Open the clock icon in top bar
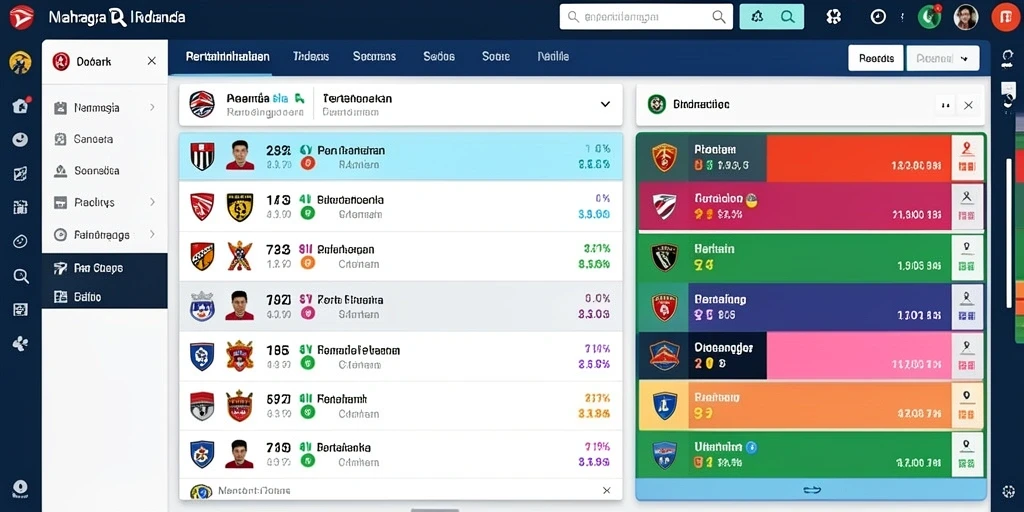Viewport: 1024px width, 512px height. [878, 17]
